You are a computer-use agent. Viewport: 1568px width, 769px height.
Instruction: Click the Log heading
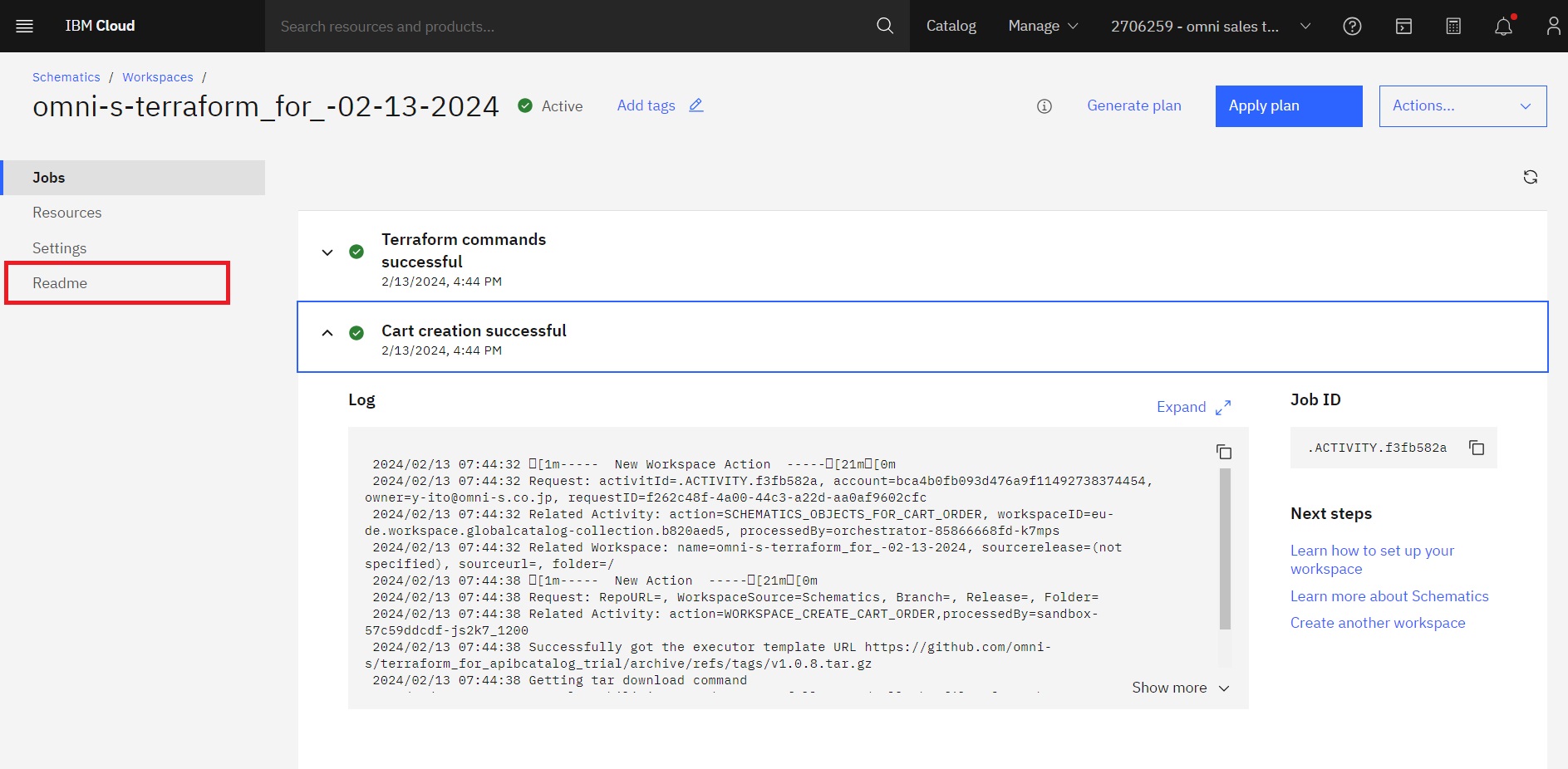(361, 400)
